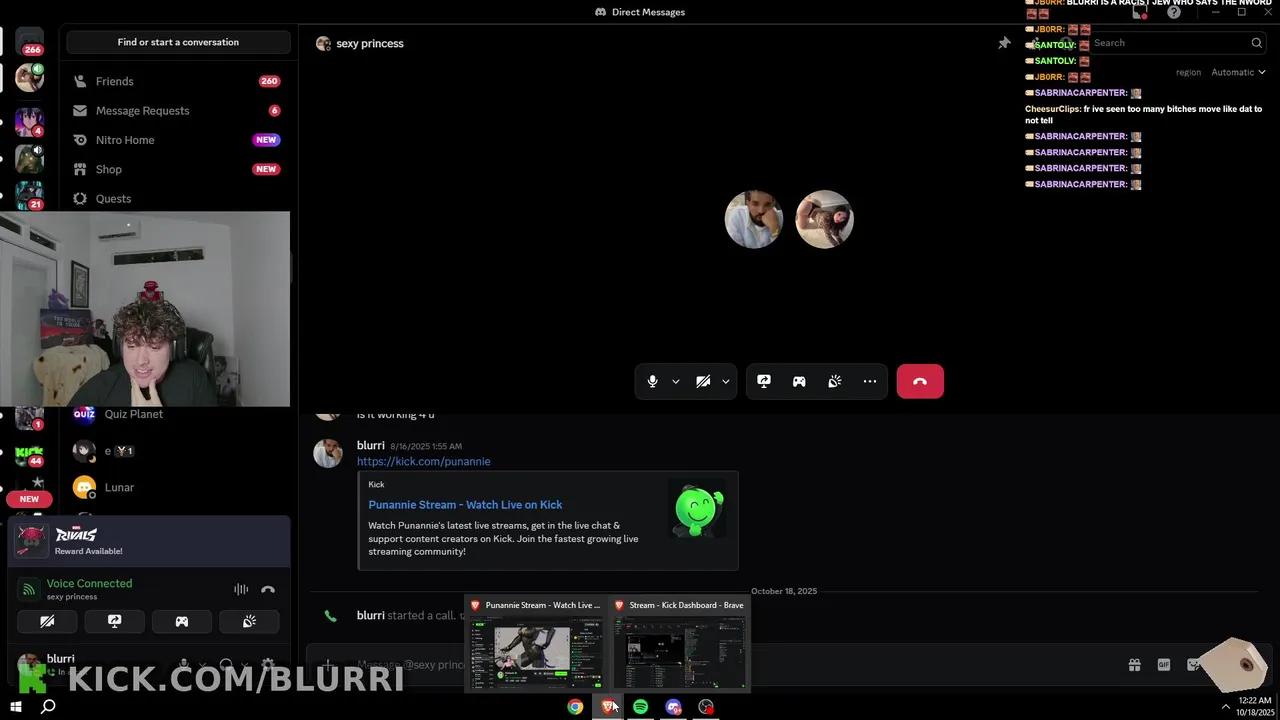Image resolution: width=1280 pixels, height=720 pixels.
Task: Click sexy princess's avatar in the call
Action: pyautogui.click(x=824, y=219)
